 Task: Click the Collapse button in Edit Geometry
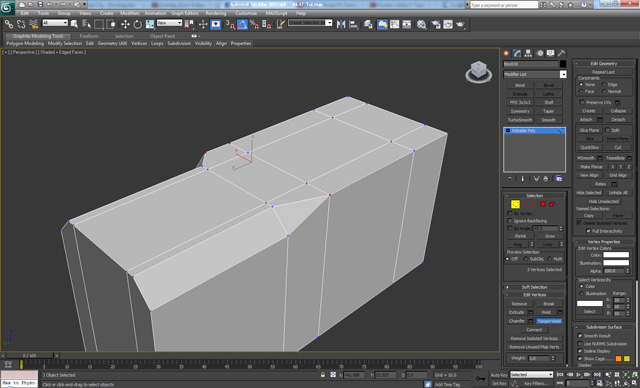coord(618,111)
